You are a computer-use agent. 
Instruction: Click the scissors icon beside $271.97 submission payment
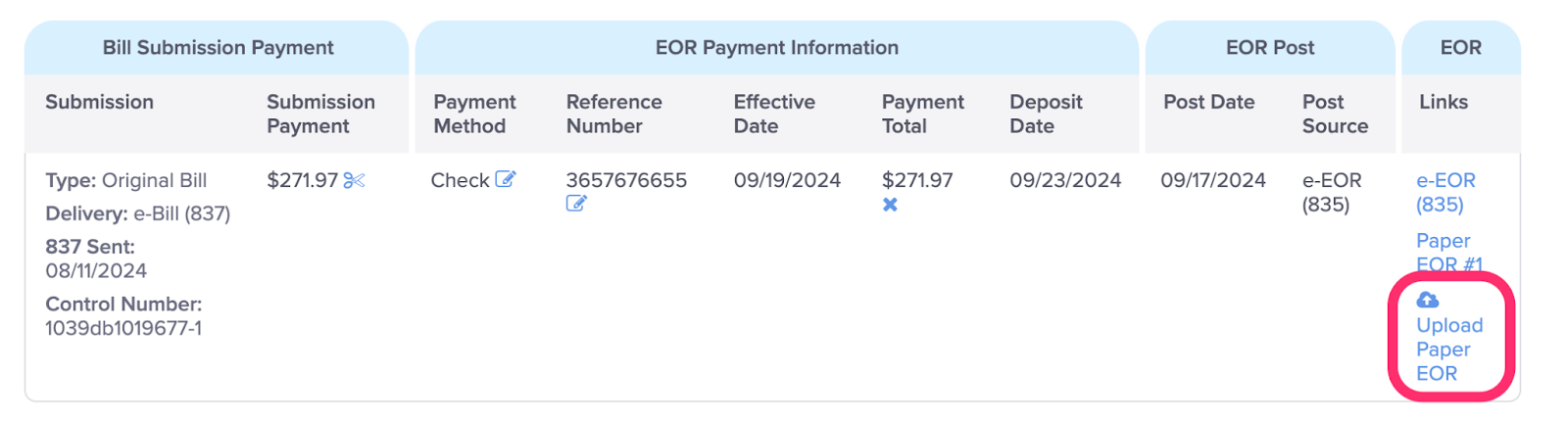coord(354,180)
